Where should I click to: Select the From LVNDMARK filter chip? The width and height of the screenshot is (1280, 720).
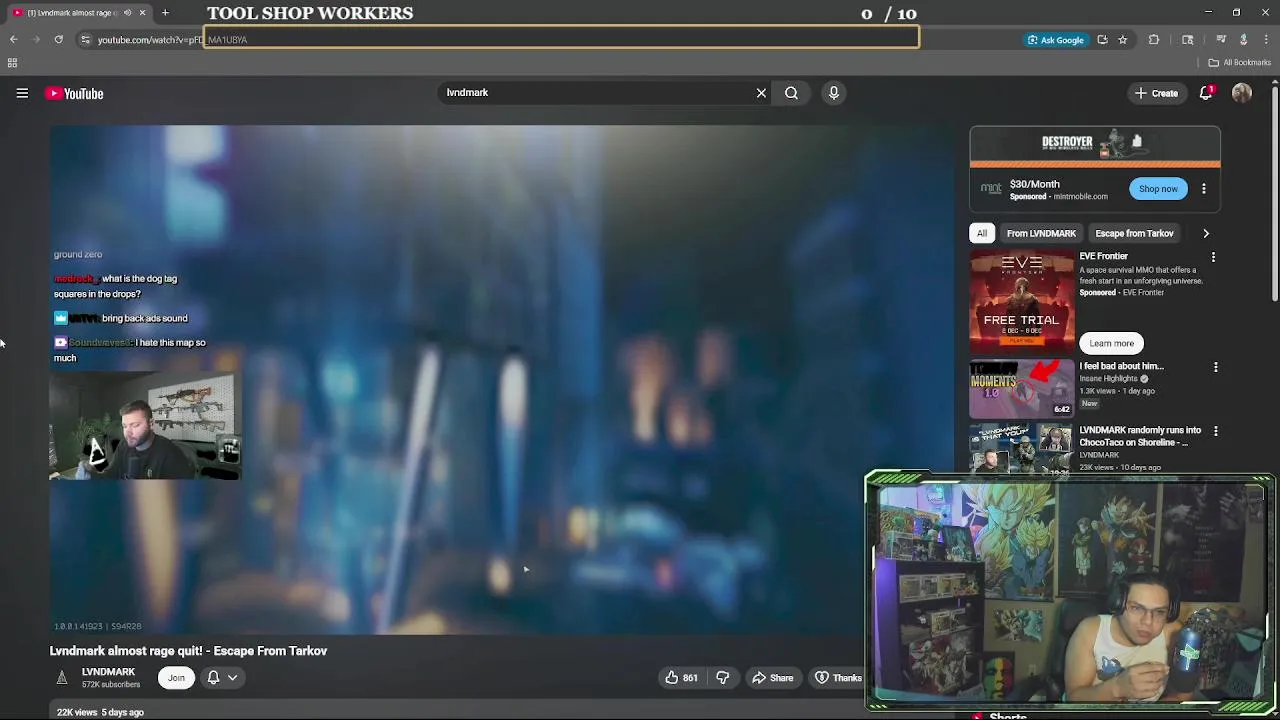tap(1041, 233)
